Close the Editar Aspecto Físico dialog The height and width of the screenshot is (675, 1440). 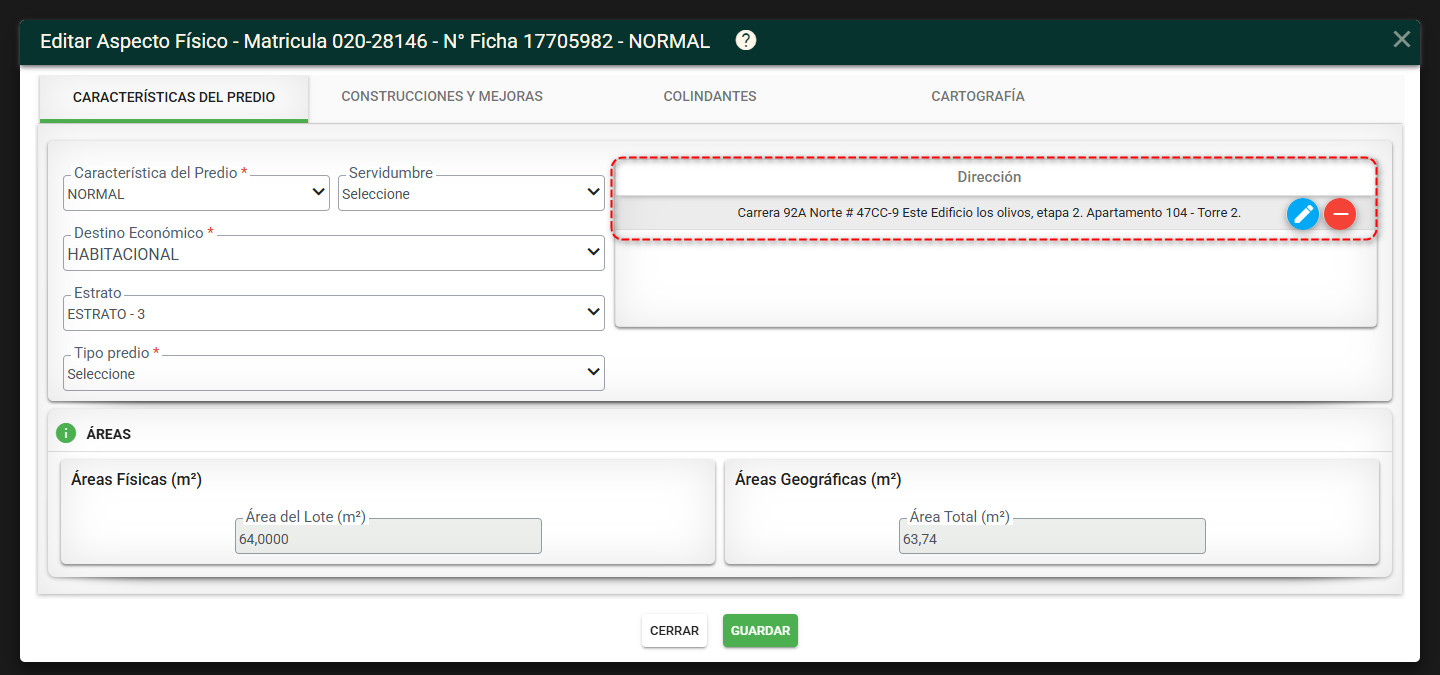[1402, 39]
